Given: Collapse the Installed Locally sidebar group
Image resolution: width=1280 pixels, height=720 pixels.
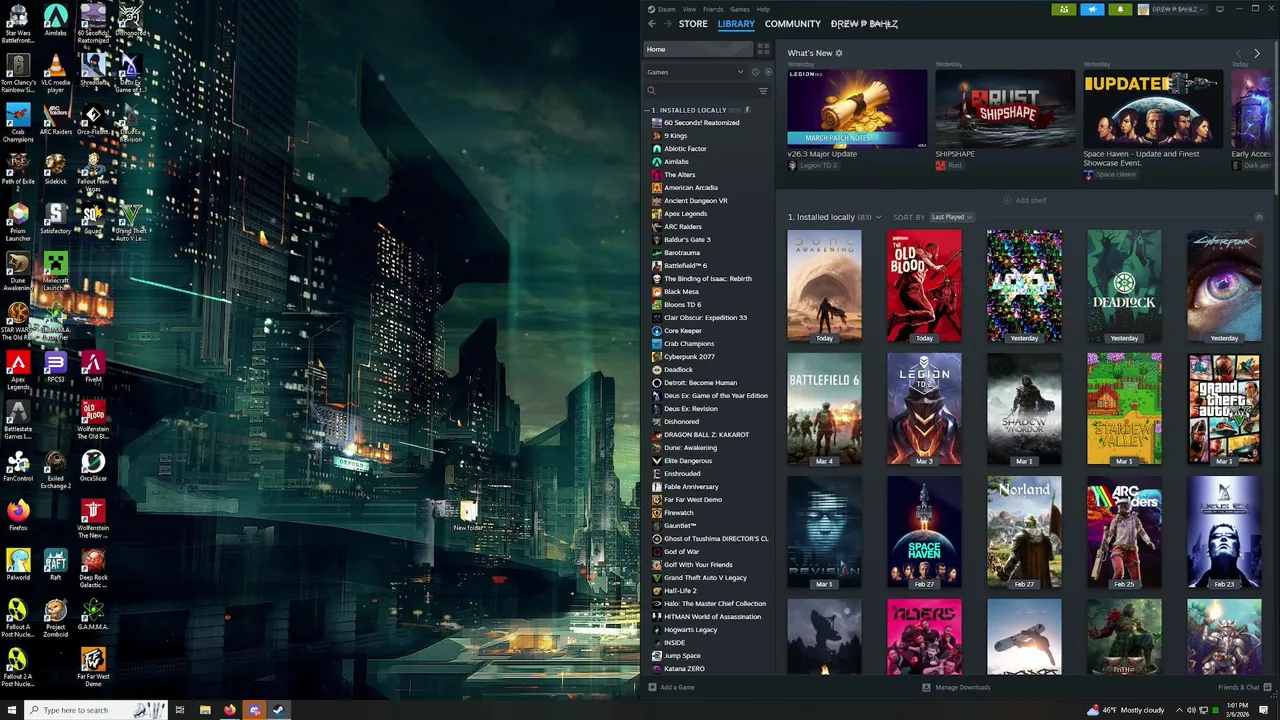Looking at the screenshot, I should (648, 110).
